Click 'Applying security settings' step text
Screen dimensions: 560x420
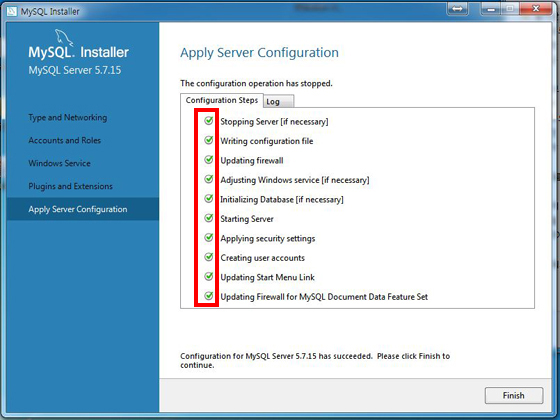[x=268, y=239]
